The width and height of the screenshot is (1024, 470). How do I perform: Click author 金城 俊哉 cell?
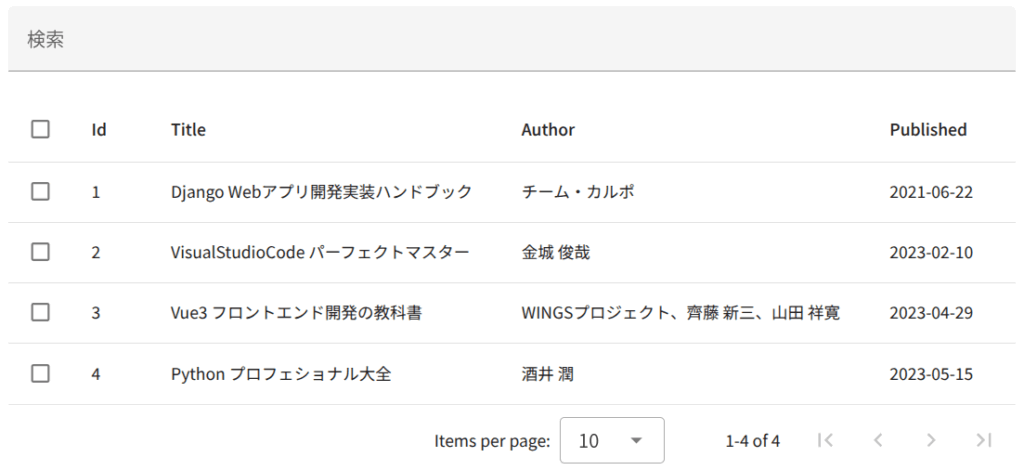pyautogui.click(x=556, y=252)
